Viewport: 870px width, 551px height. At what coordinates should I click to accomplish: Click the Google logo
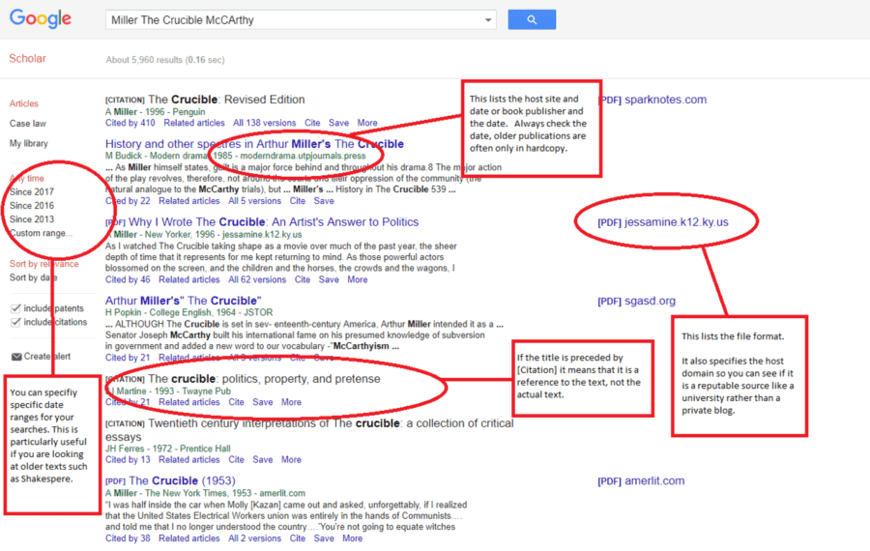click(x=41, y=18)
